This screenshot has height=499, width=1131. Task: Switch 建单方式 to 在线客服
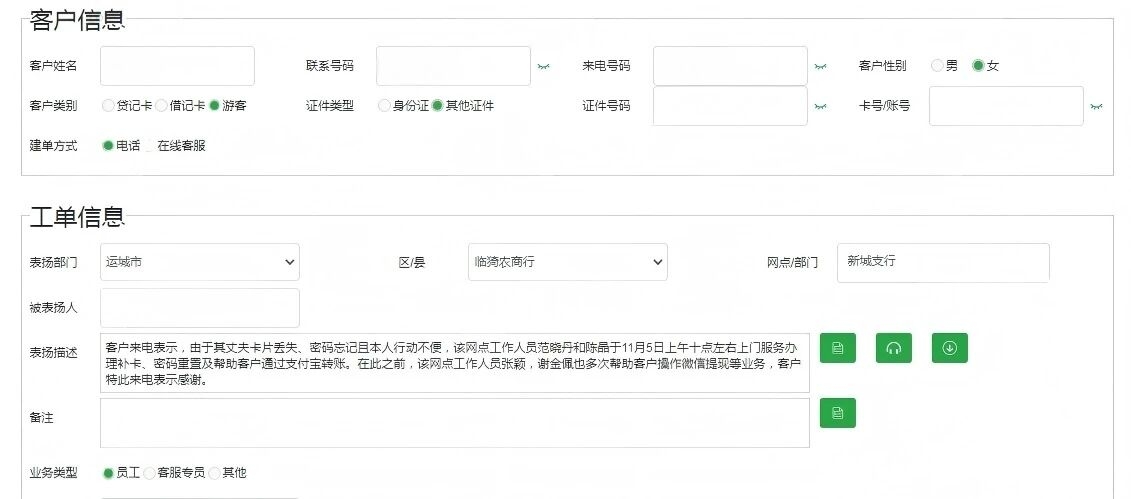coord(150,146)
